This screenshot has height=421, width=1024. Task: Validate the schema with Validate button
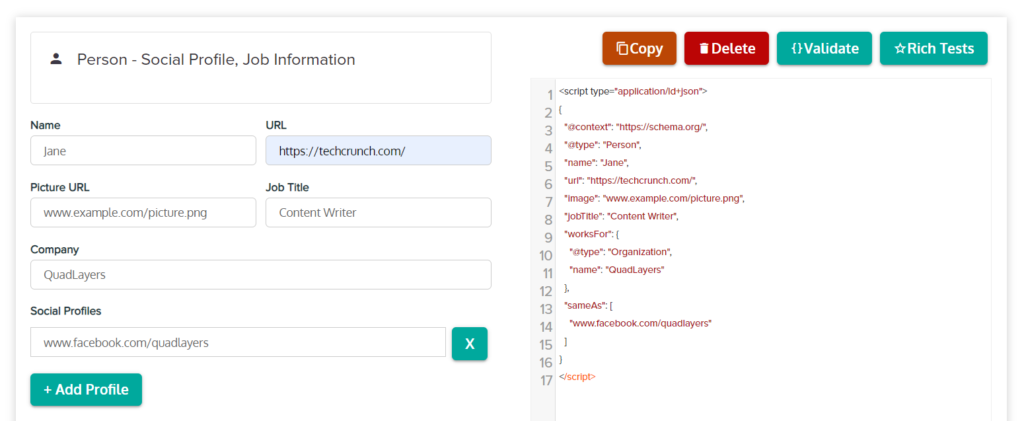824,48
